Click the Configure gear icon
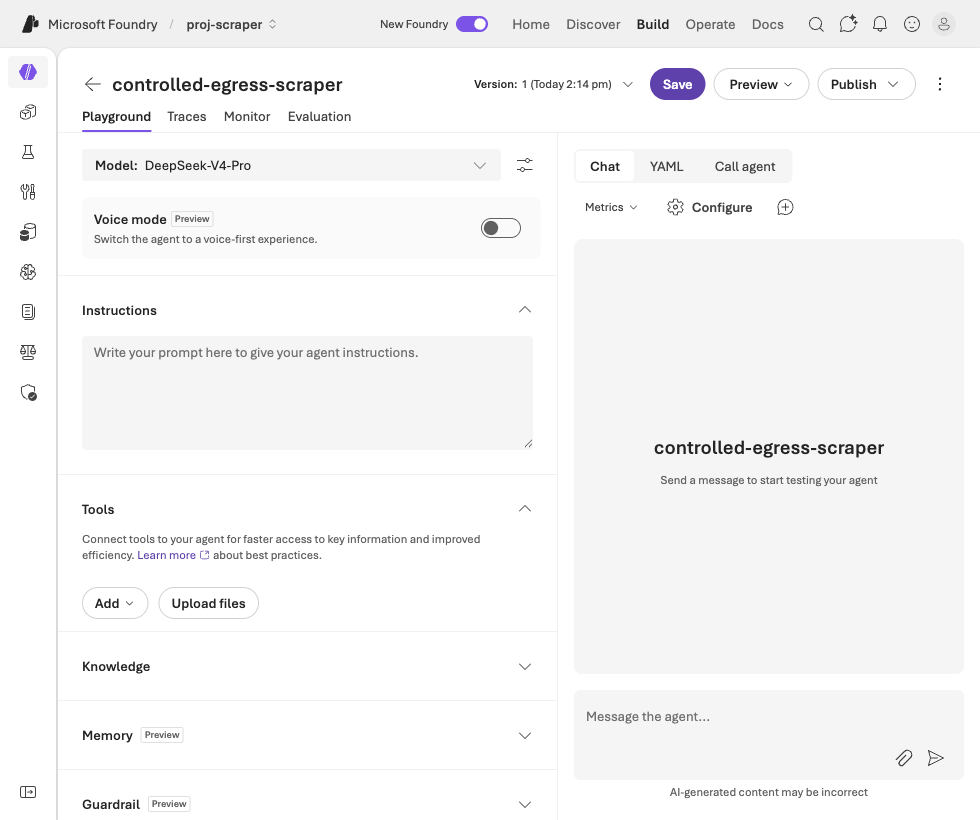Image resolution: width=980 pixels, height=820 pixels. [x=675, y=208]
